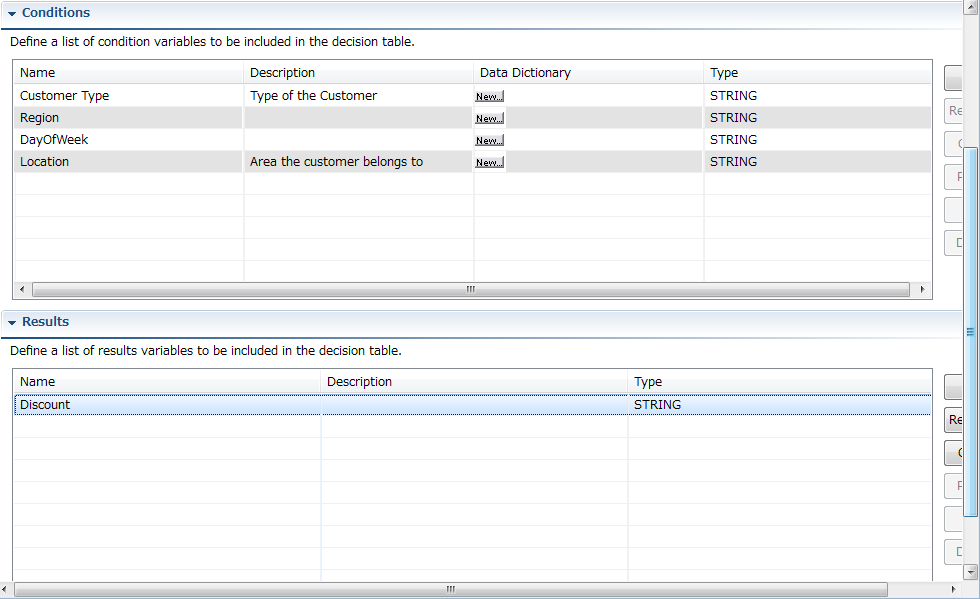Click New button in Location row
The width and height of the screenshot is (980, 599).
click(x=489, y=162)
